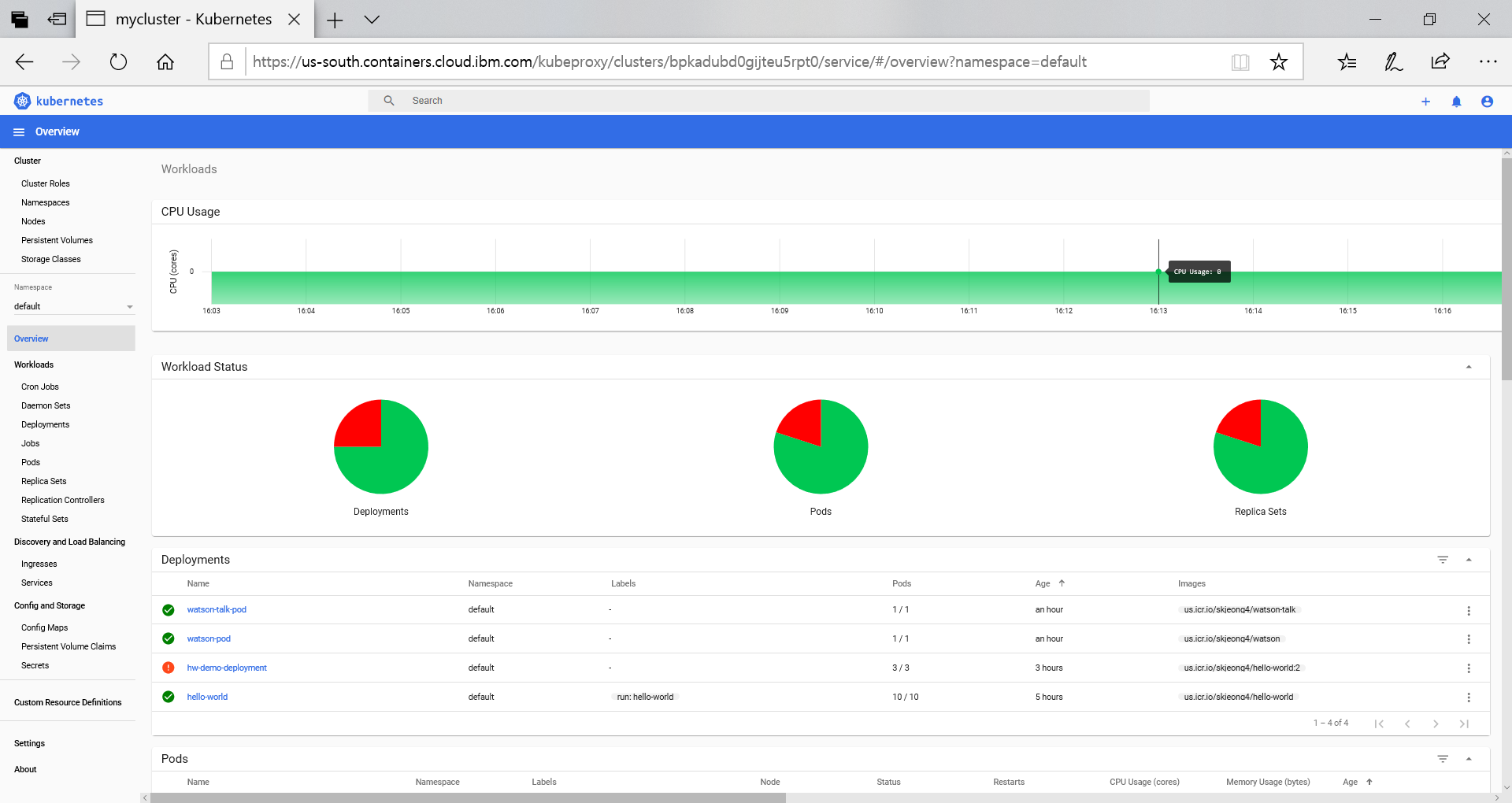Viewport: 1512px width, 803px height.
Task: Open the watson-pod deployment link
Action: point(209,638)
